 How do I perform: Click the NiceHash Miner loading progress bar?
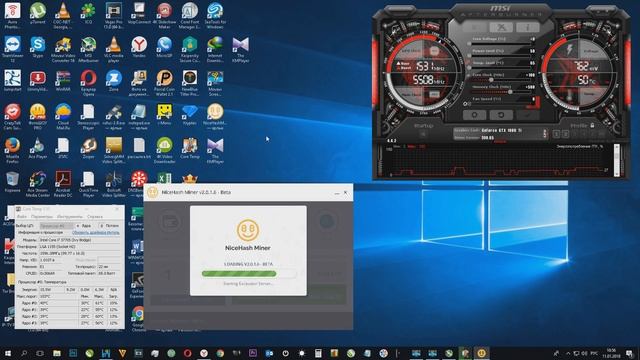[249, 274]
